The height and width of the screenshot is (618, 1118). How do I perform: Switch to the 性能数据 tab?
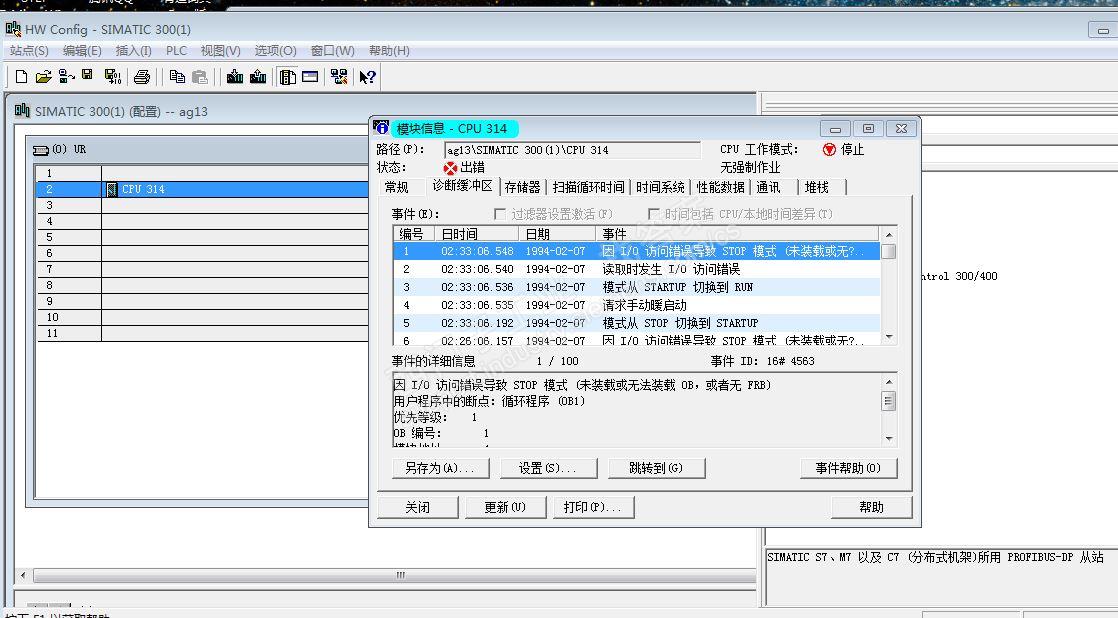(x=721, y=187)
